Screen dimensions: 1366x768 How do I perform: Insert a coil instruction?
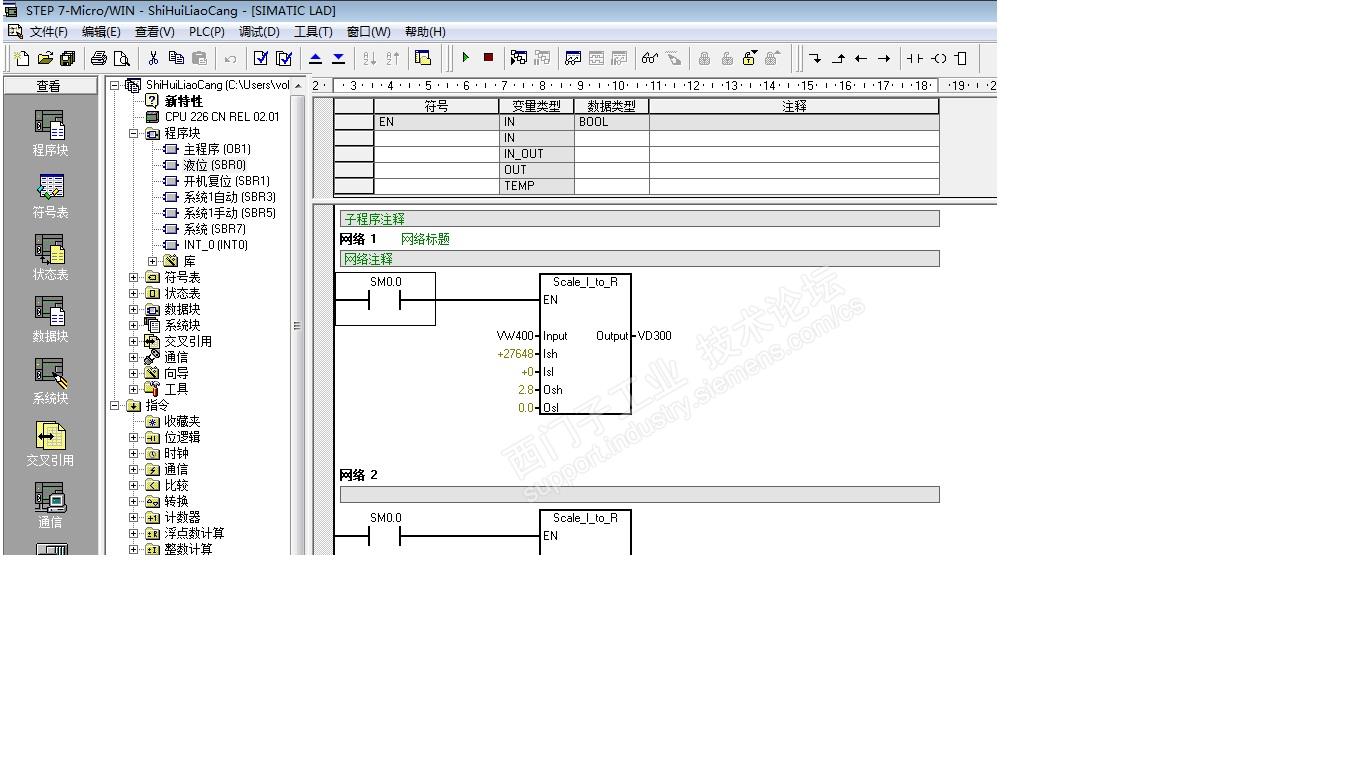tap(938, 58)
